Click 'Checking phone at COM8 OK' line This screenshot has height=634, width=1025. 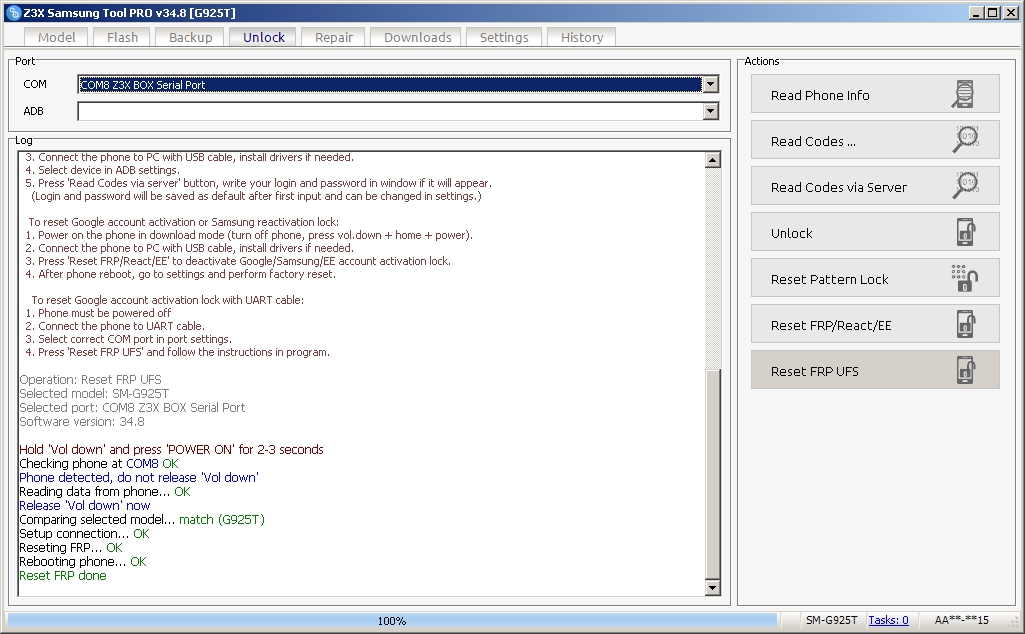click(99, 463)
